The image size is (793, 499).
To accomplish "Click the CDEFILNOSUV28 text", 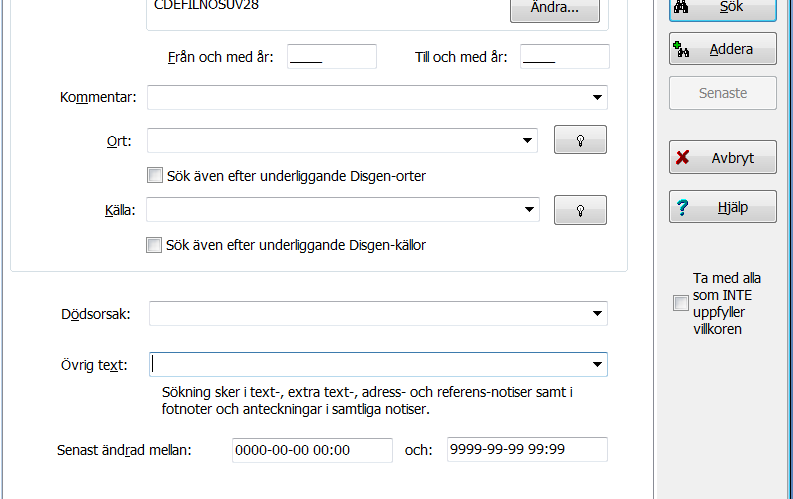I will (206, 6).
